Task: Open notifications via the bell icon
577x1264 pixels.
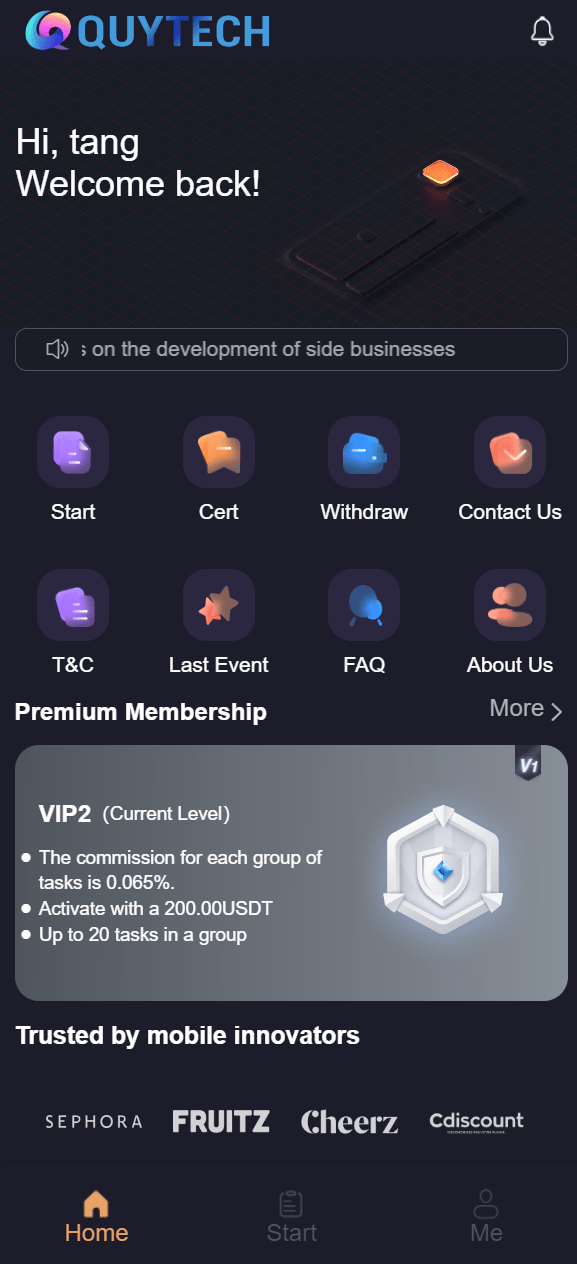Action: coord(542,31)
